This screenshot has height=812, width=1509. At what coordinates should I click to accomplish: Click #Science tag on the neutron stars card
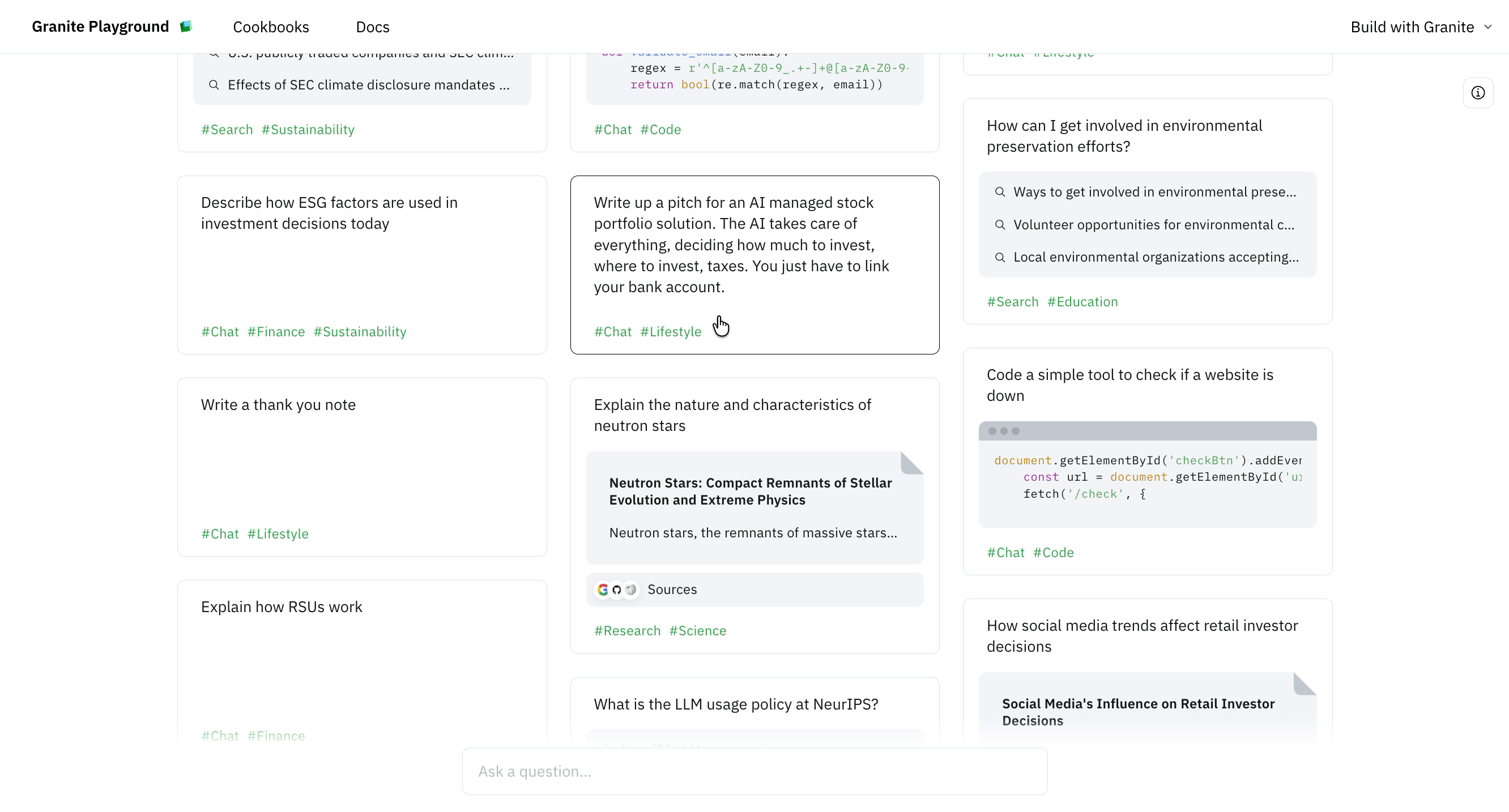697,630
